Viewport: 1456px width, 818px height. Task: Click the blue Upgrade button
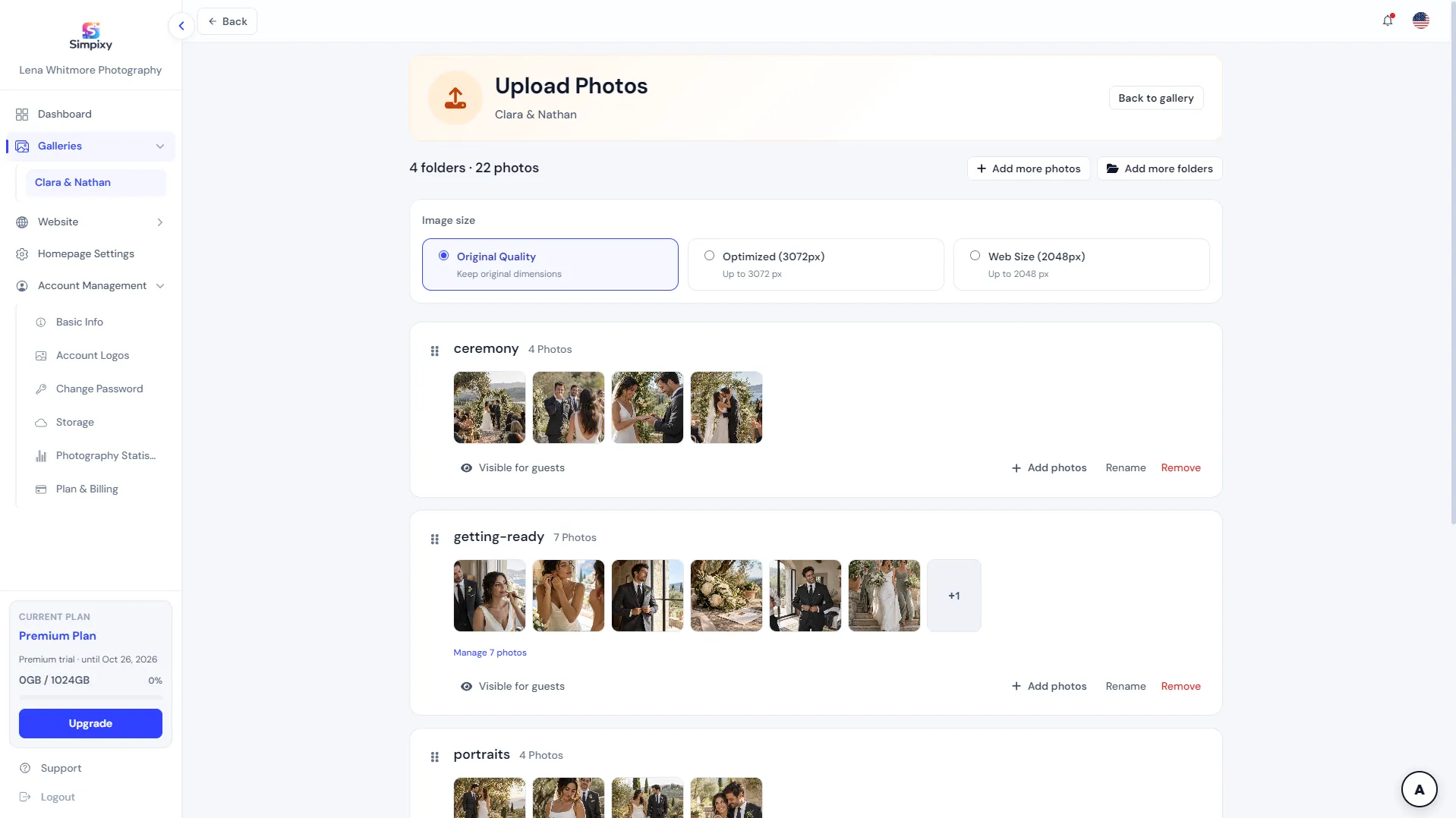point(90,723)
